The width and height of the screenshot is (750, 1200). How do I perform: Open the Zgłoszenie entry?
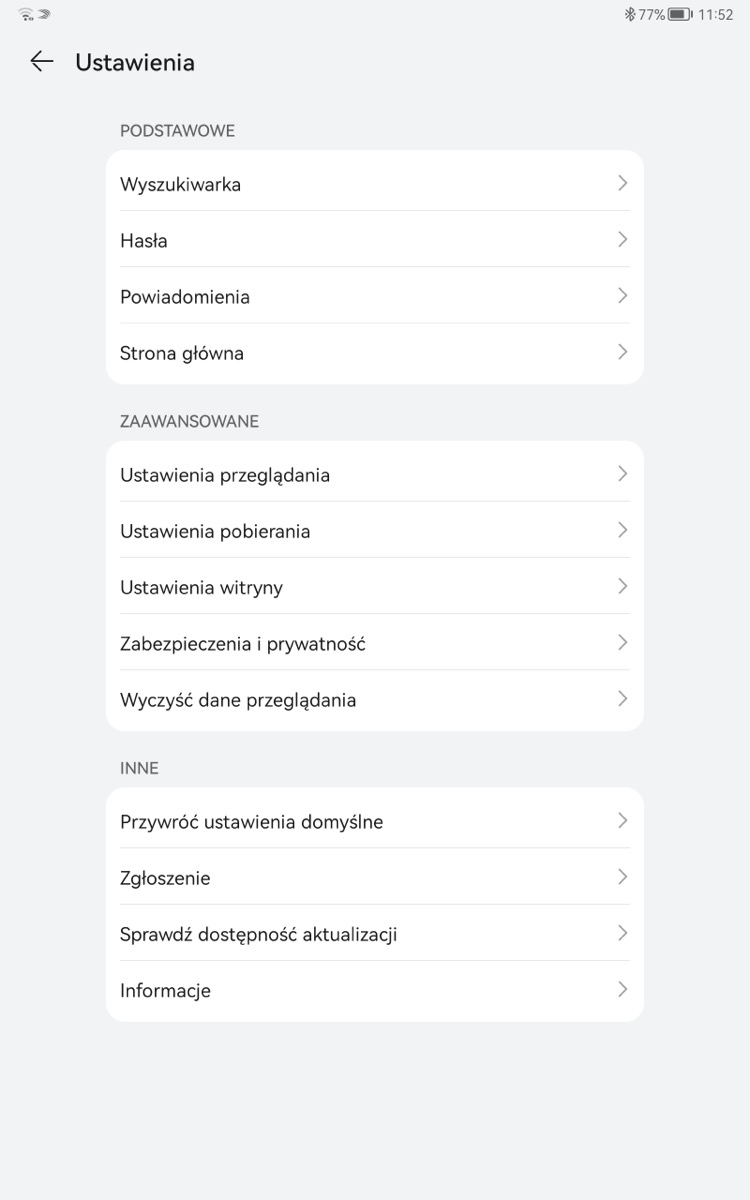point(375,877)
